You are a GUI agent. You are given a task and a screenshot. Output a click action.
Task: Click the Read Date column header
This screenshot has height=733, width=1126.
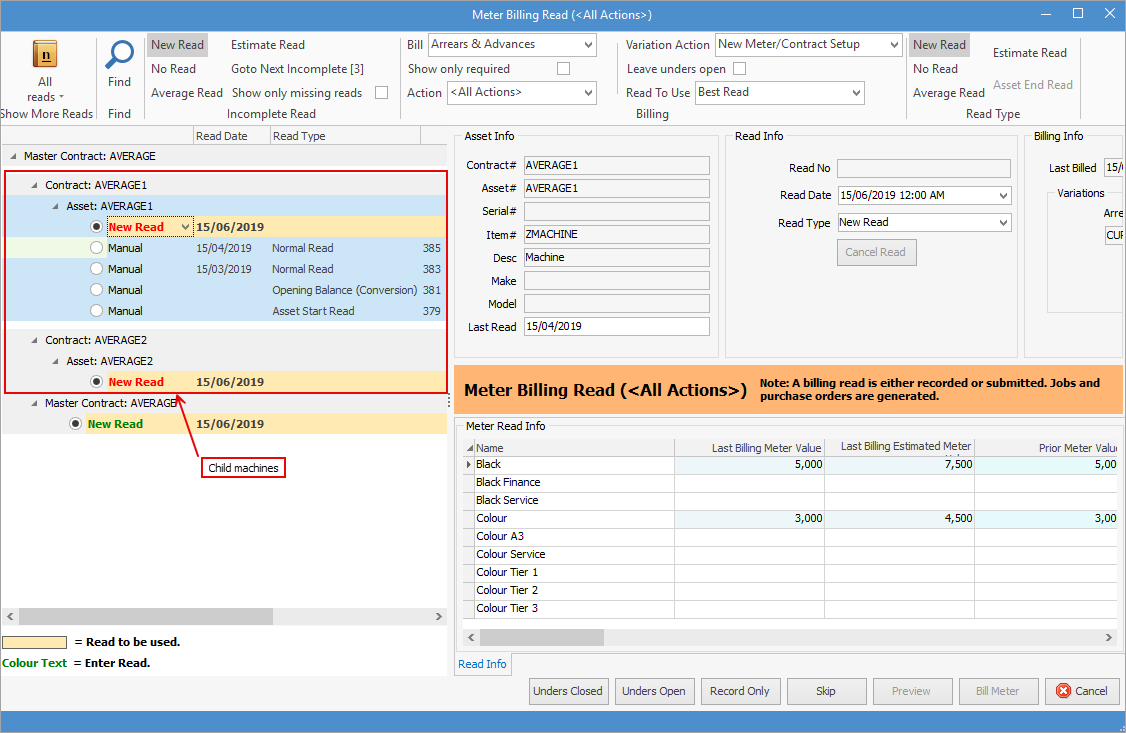pos(232,136)
